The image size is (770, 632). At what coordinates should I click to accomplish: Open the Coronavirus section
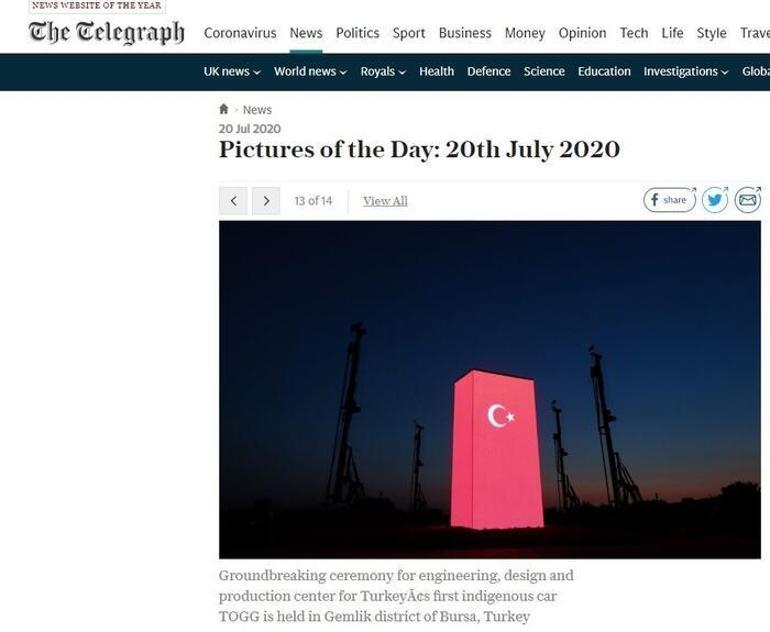point(240,33)
